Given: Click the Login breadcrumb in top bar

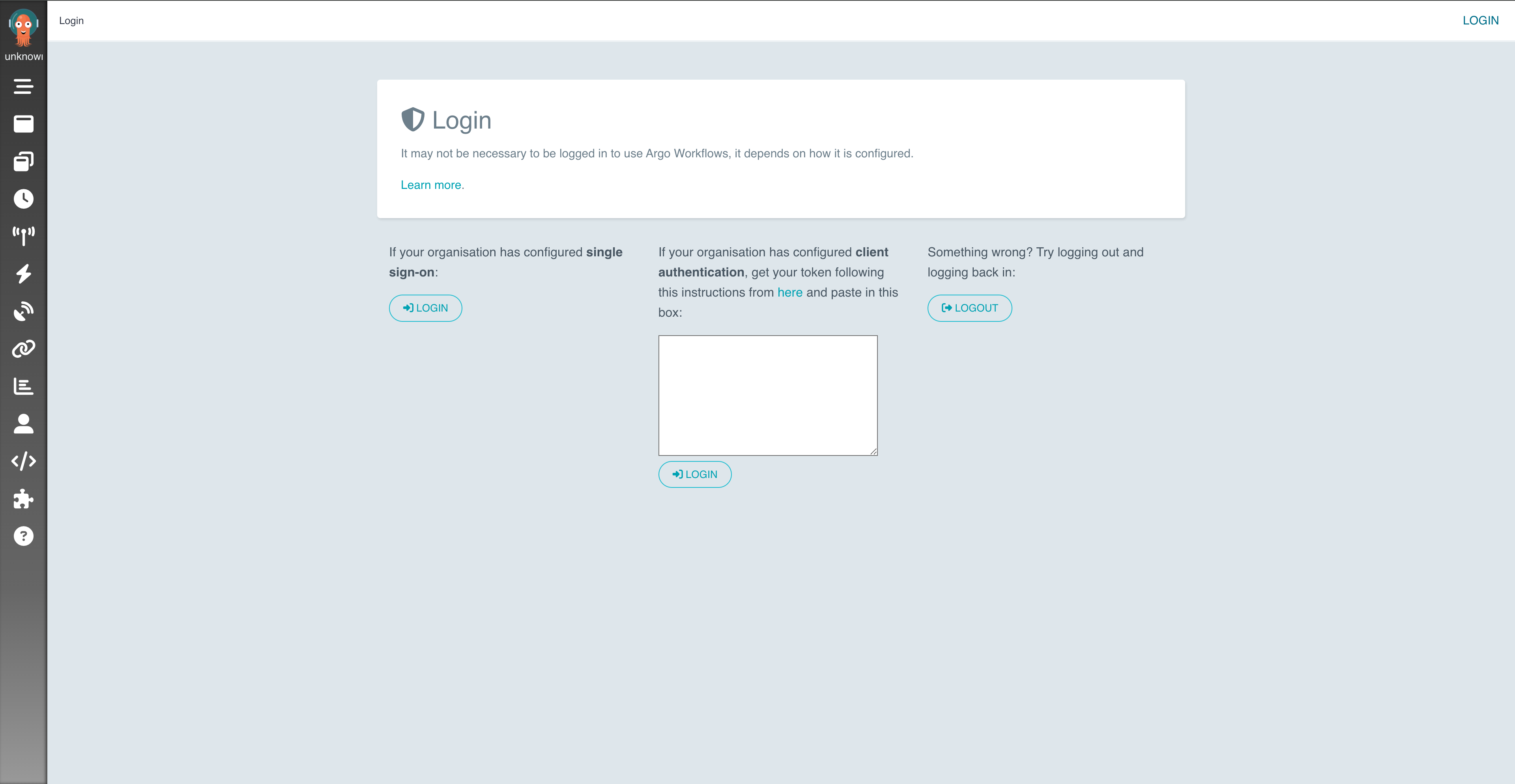Looking at the screenshot, I should tap(71, 21).
